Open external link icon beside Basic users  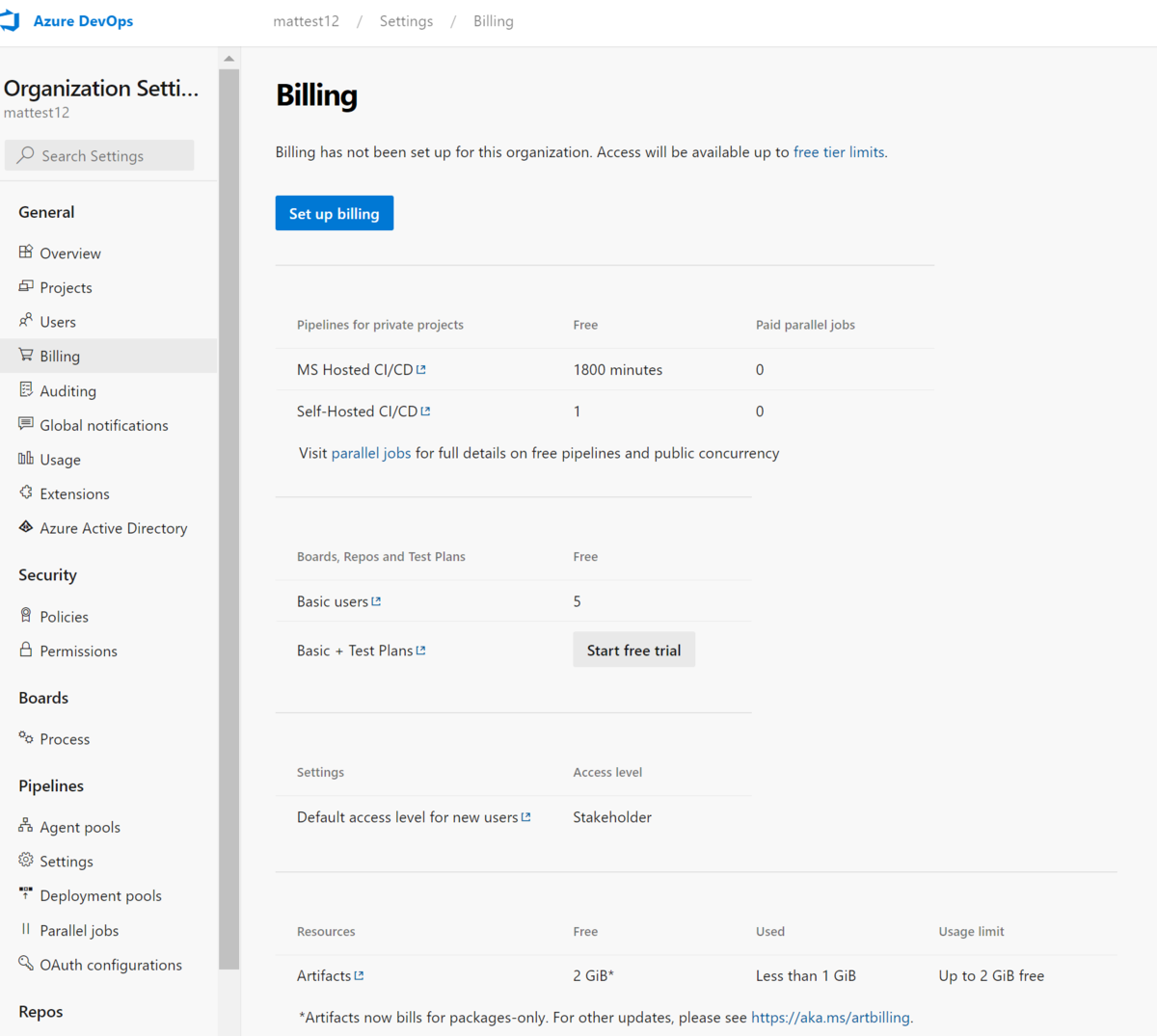coord(376,600)
